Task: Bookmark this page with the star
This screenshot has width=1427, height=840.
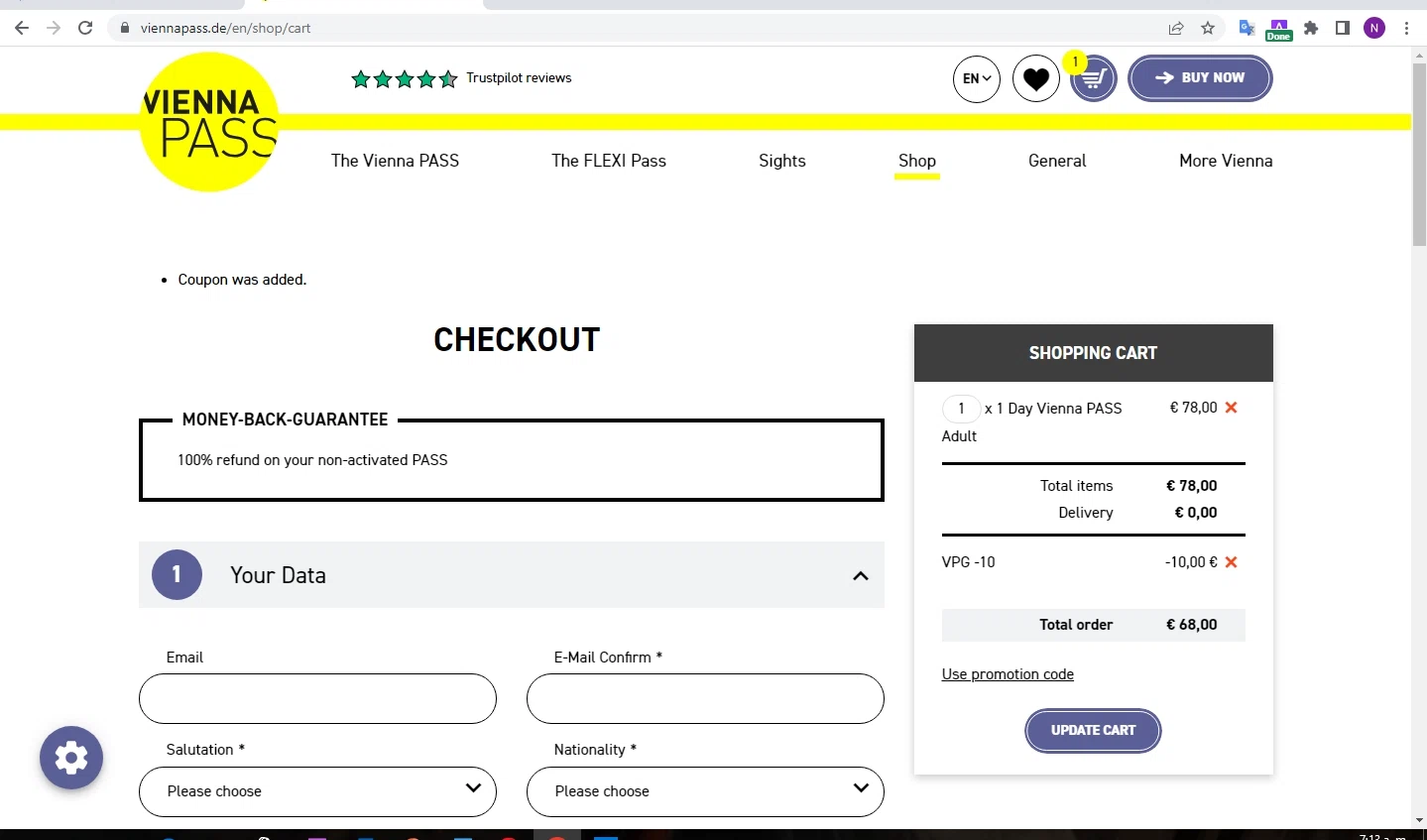Action: click(1208, 28)
